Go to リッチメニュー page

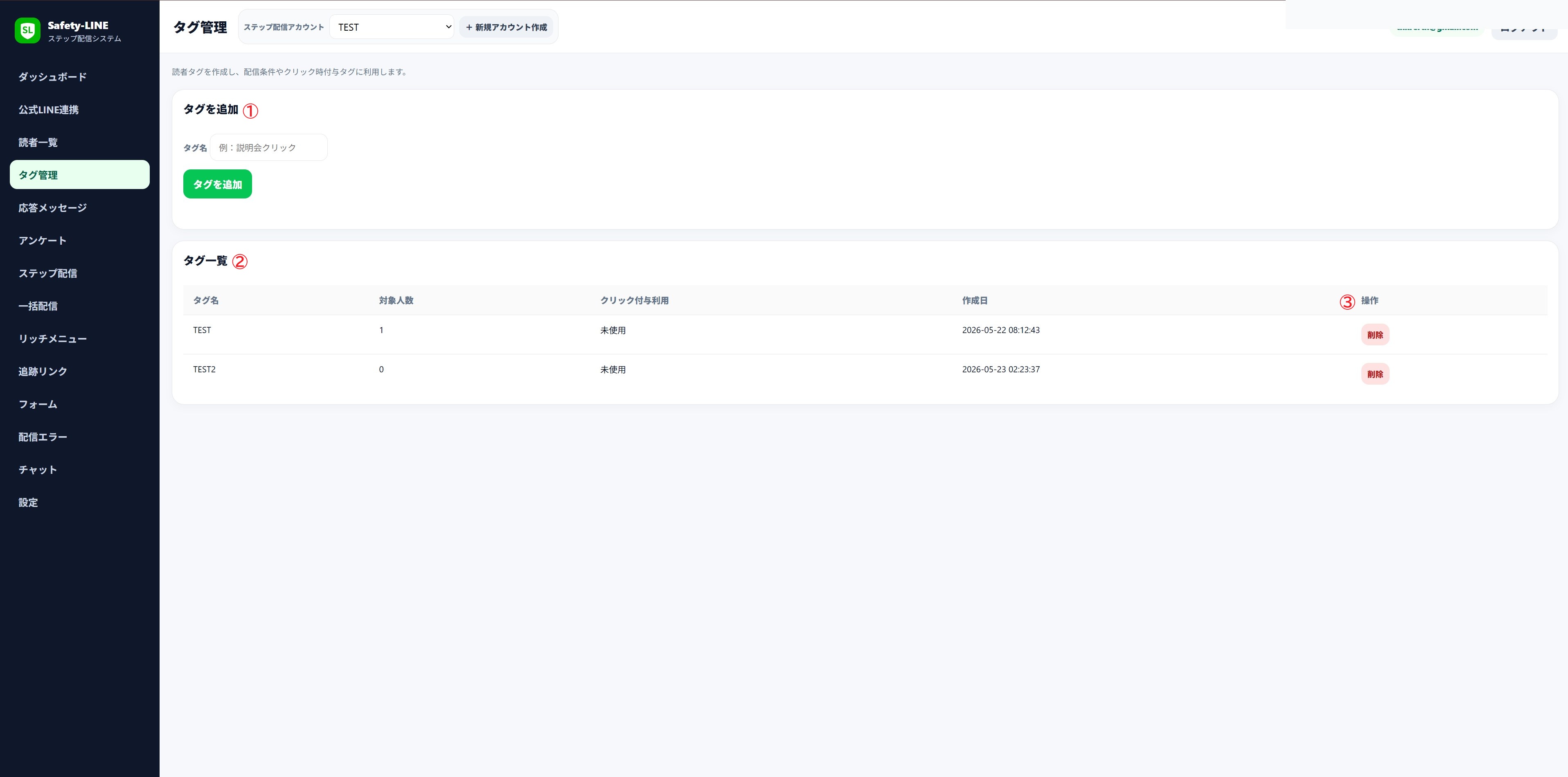[80, 338]
